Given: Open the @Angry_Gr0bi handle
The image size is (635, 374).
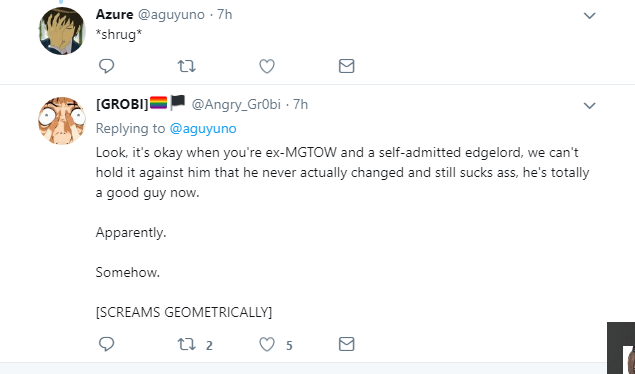Looking at the screenshot, I should pyautogui.click(x=236, y=104).
